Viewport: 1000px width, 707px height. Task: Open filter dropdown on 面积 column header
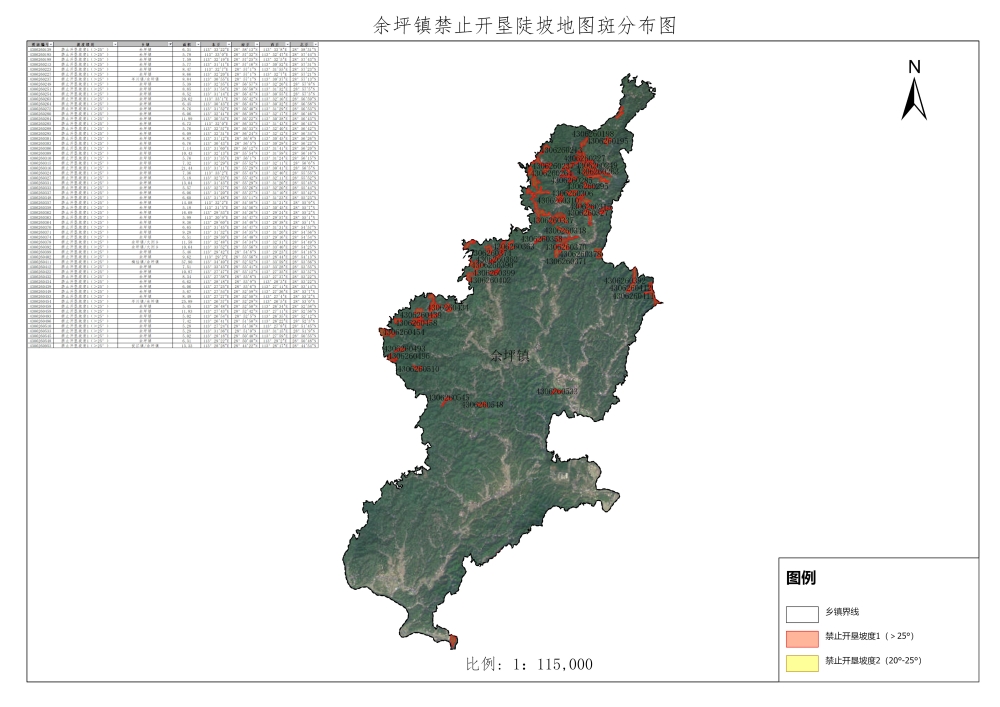199,45
